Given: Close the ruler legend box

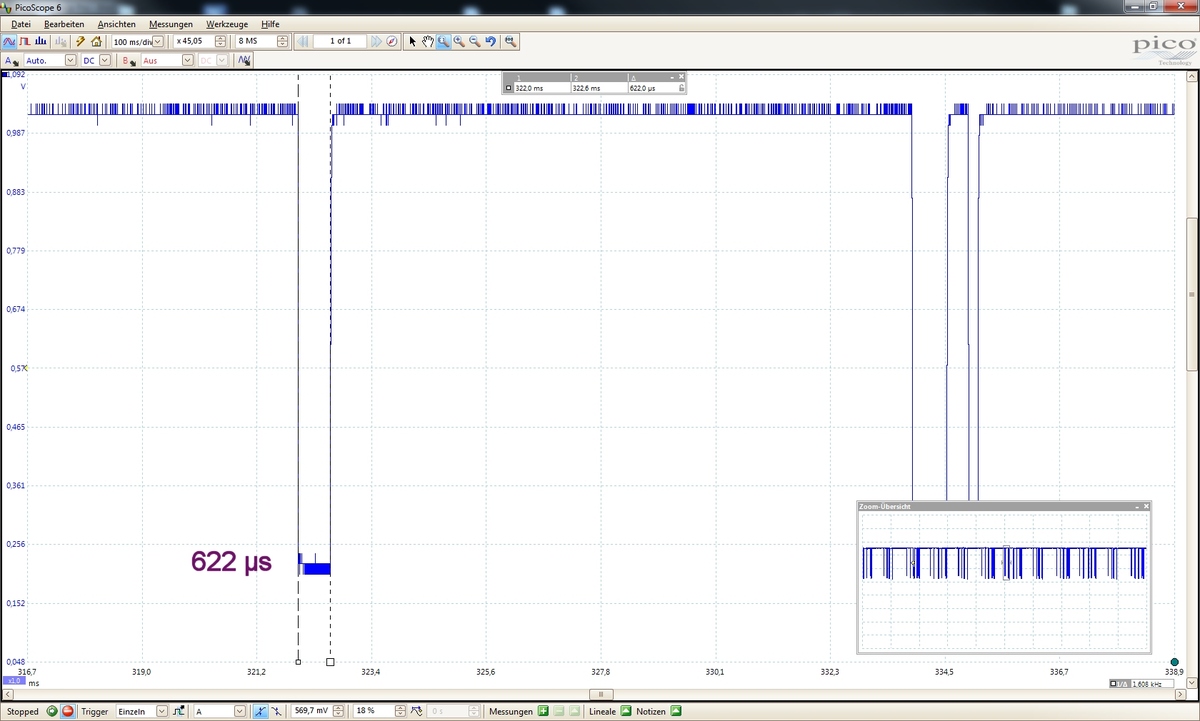Looking at the screenshot, I should click(x=681, y=77).
